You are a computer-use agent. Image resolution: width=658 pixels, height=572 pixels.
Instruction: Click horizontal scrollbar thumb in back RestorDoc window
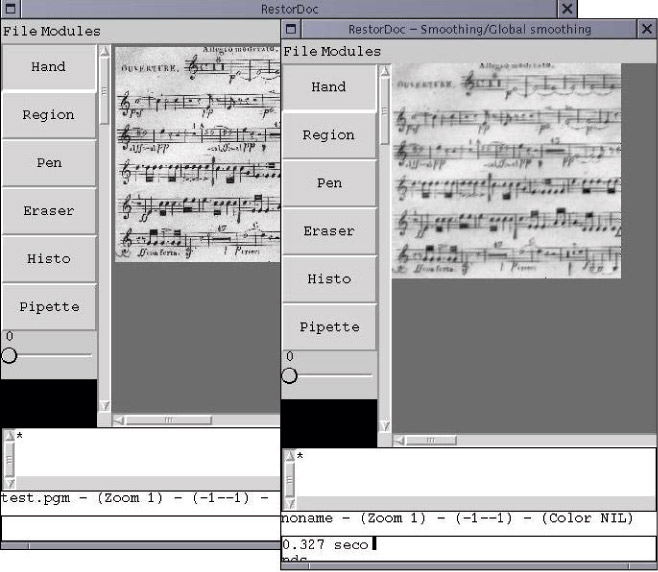click(x=169, y=420)
